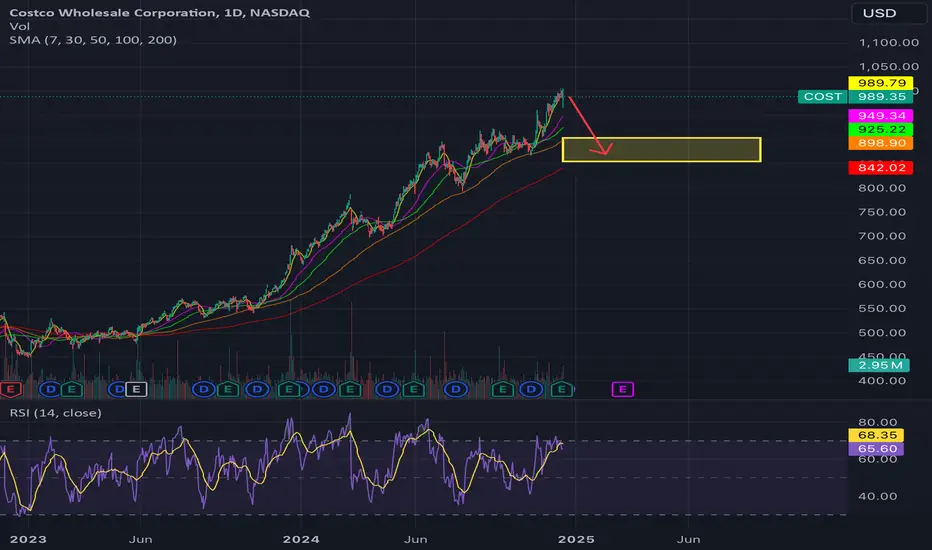Click the 1,100.00 price axis label
This screenshot has width=932, height=550.
[x=889, y=42]
